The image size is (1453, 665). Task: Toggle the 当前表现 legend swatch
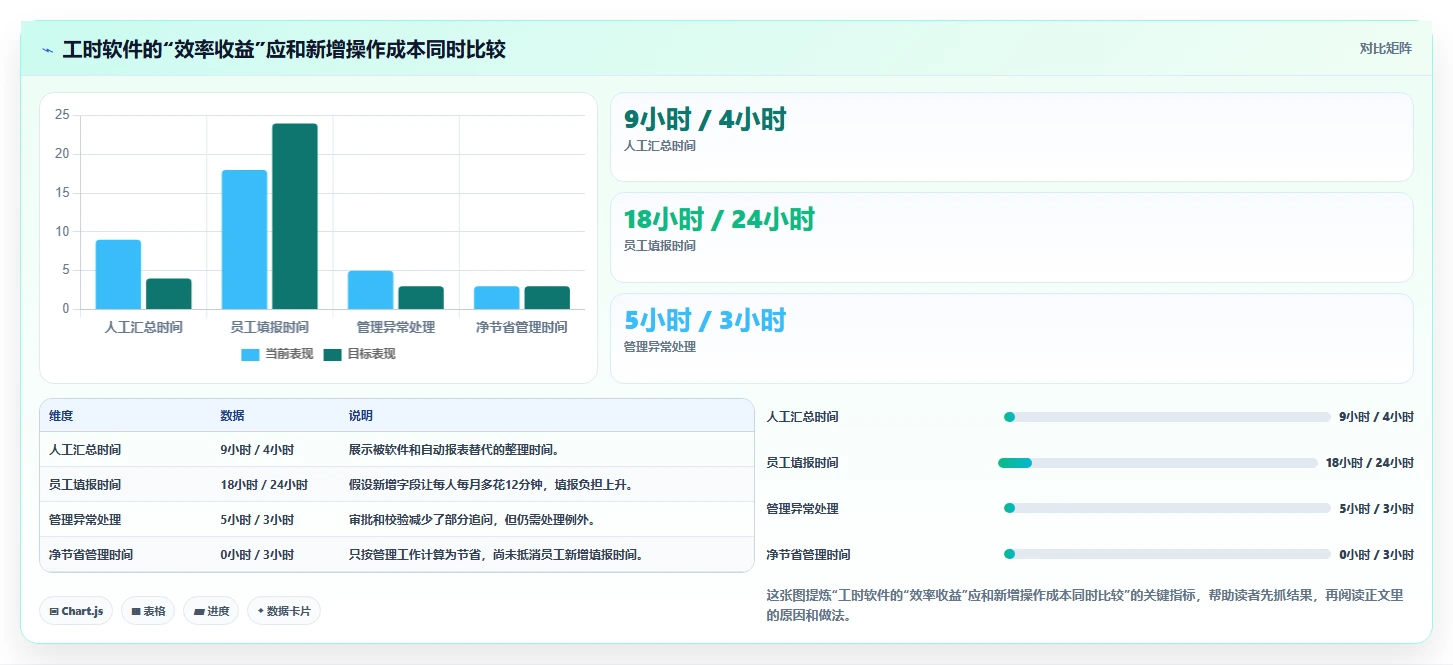click(250, 354)
